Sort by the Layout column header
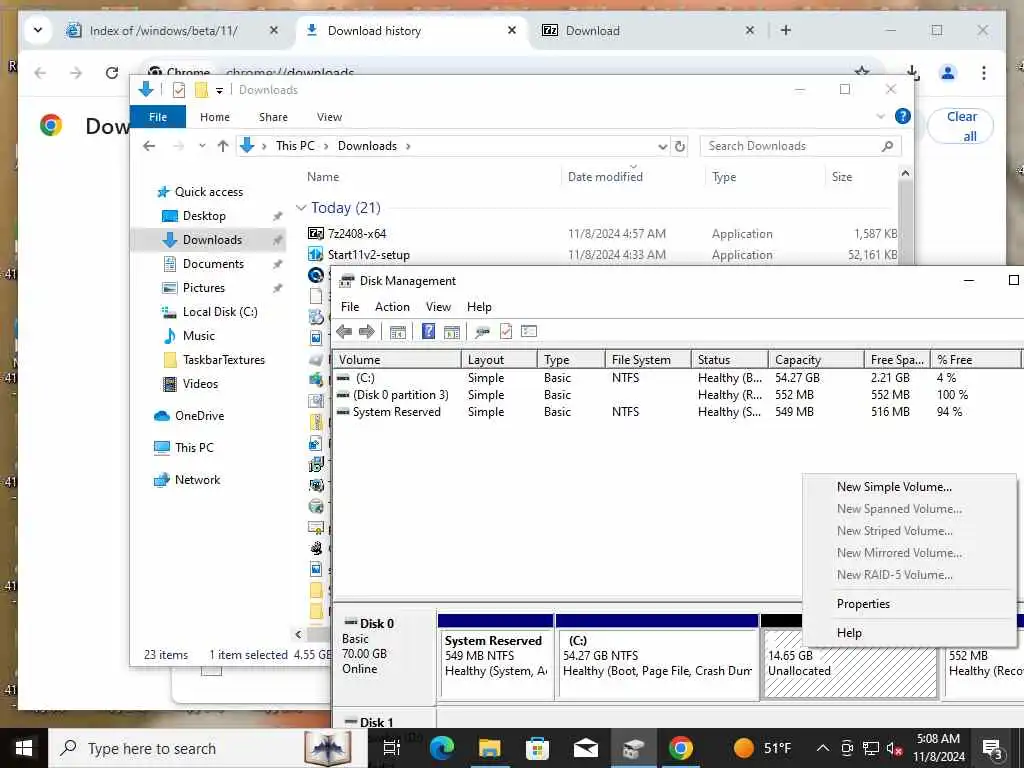1024x768 pixels. coord(499,360)
